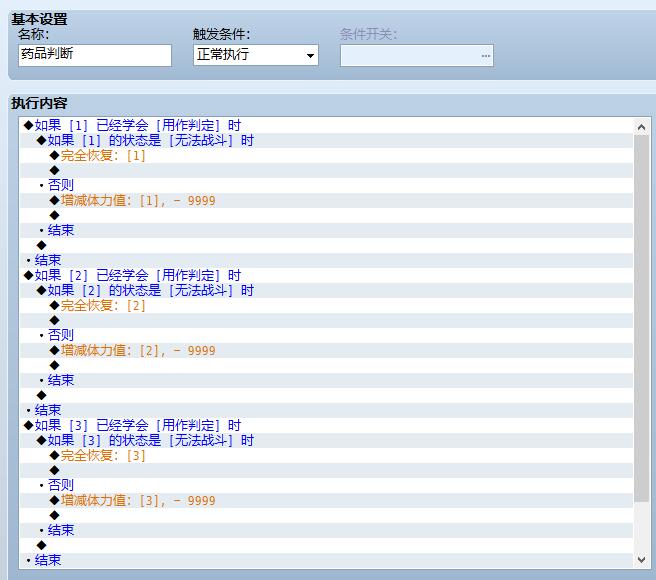
Task: Click the empty diamond row below 增减体力值: [1]
Action: click(326, 216)
